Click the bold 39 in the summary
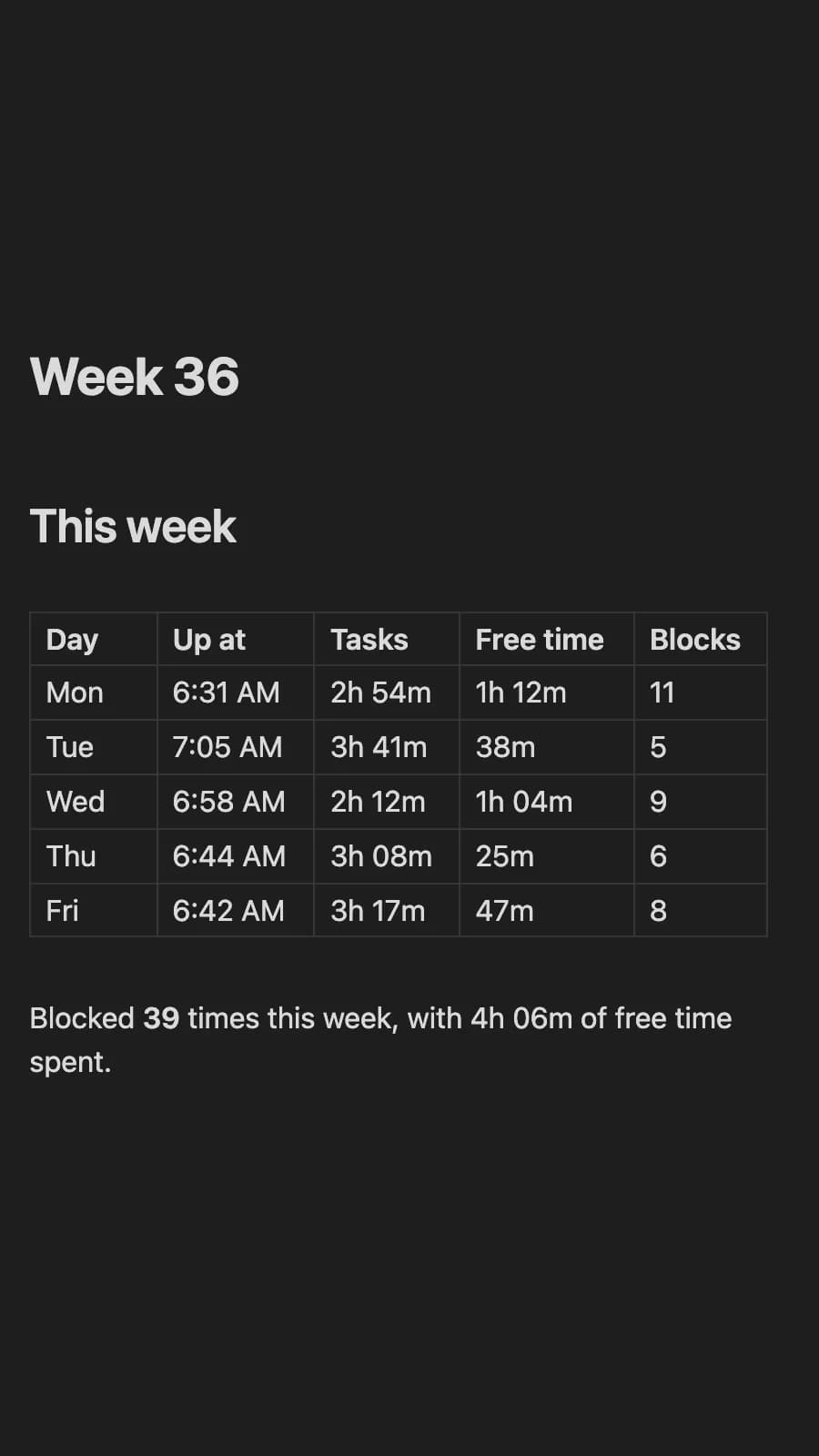This screenshot has width=819, height=1456. click(161, 1017)
